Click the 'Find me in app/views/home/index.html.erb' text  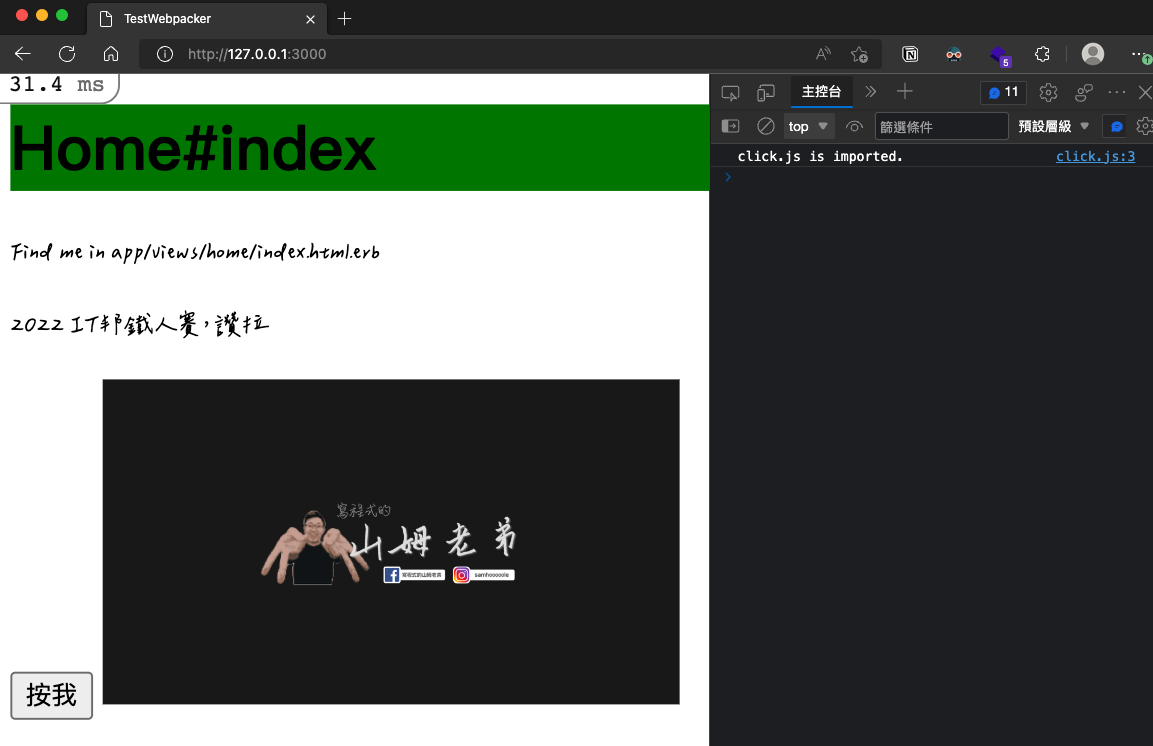[x=196, y=252]
